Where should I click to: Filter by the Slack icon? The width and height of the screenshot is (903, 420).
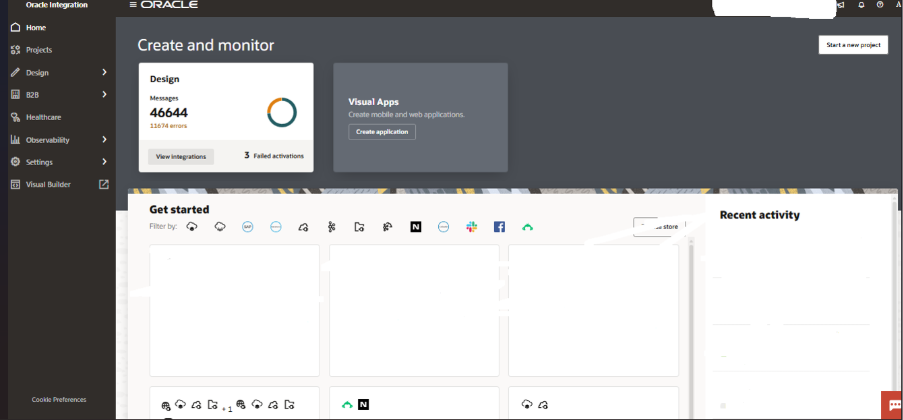[x=472, y=227]
